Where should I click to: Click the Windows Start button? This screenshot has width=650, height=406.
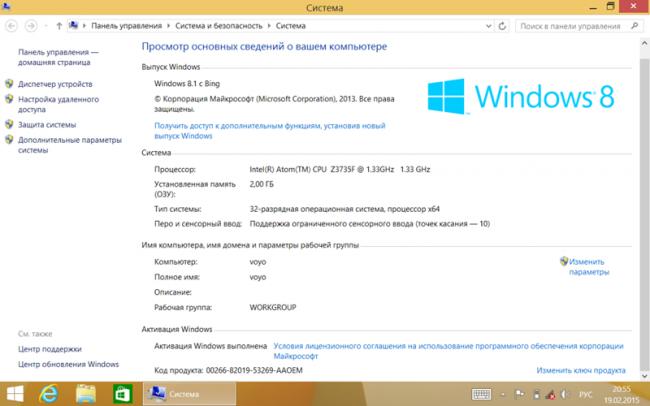tap(15, 394)
